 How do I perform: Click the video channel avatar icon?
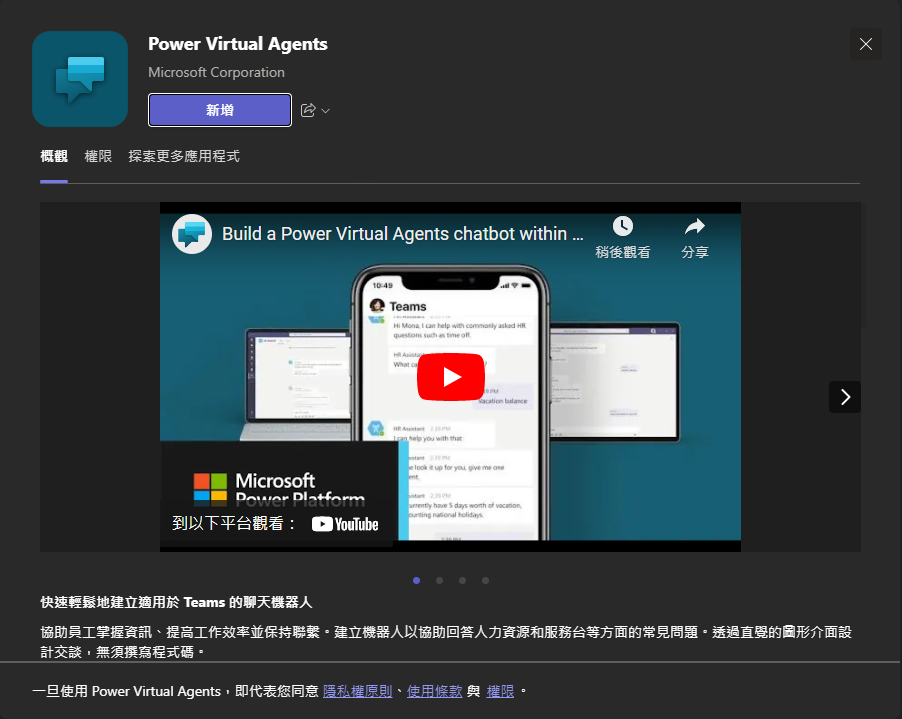192,234
